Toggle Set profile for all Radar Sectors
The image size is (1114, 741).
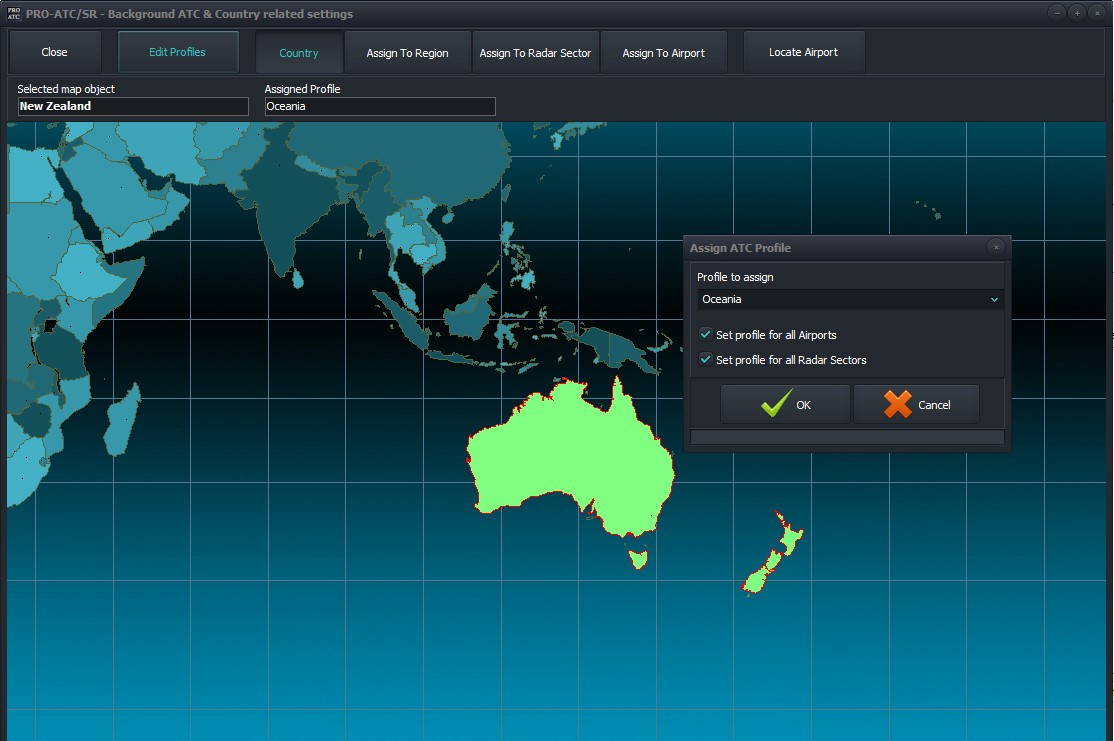click(705, 359)
